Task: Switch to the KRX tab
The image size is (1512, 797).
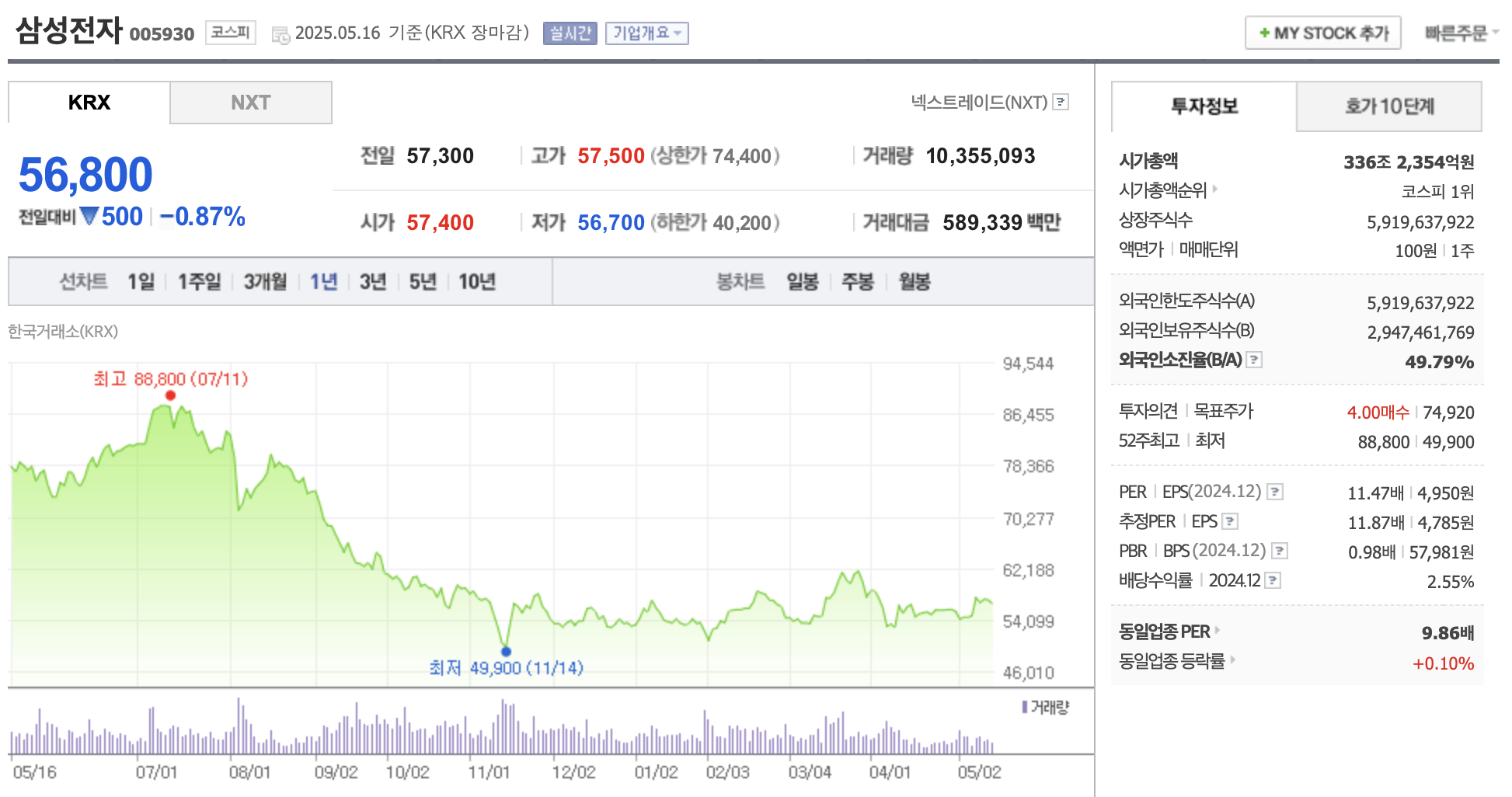Action: point(89,103)
